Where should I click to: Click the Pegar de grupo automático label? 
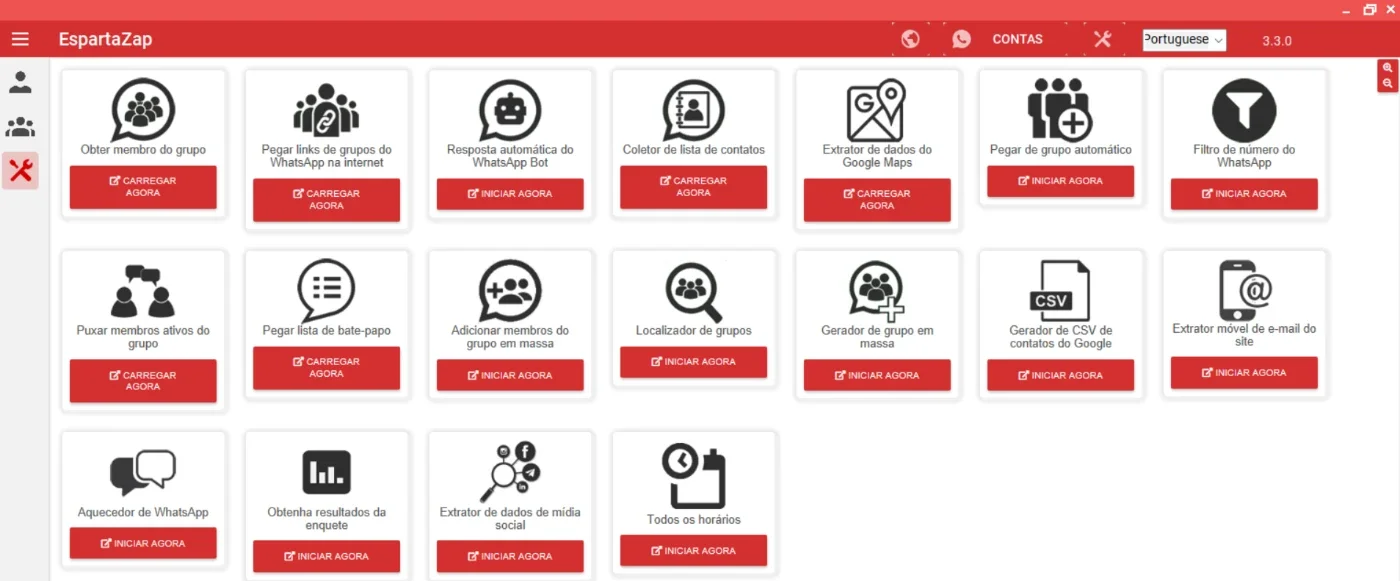pyautogui.click(x=1060, y=150)
